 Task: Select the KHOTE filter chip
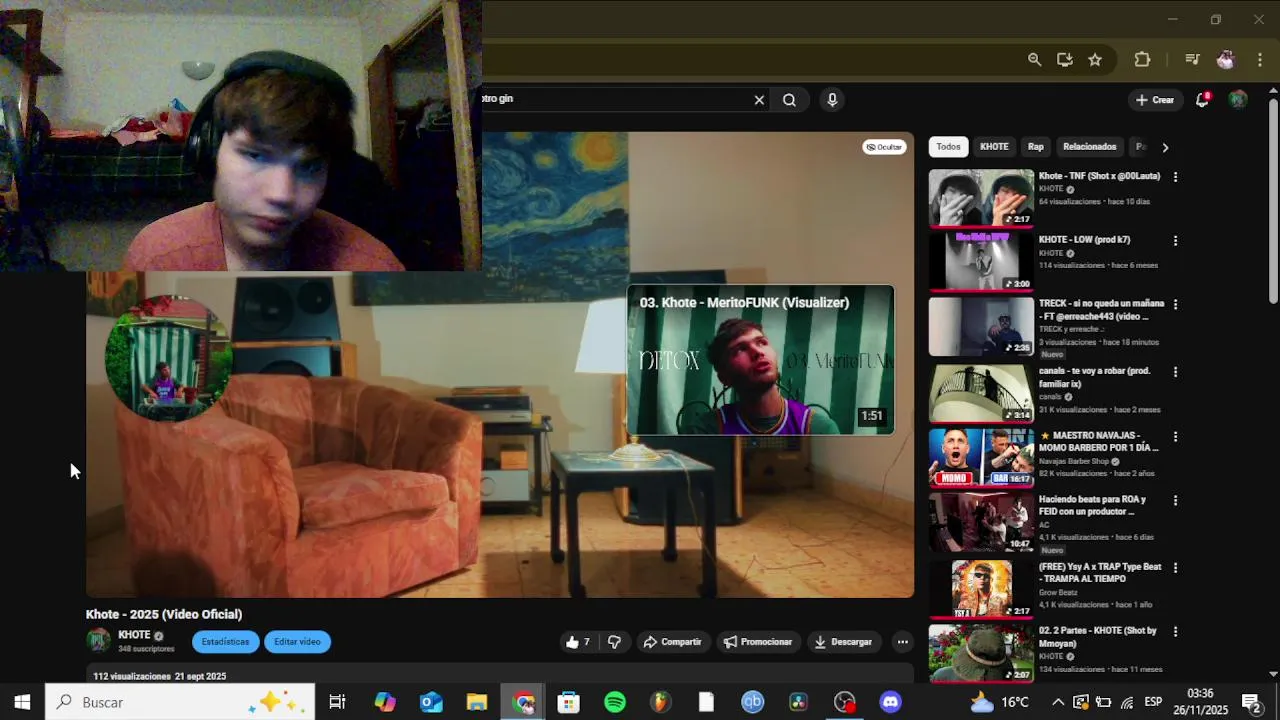tap(994, 147)
